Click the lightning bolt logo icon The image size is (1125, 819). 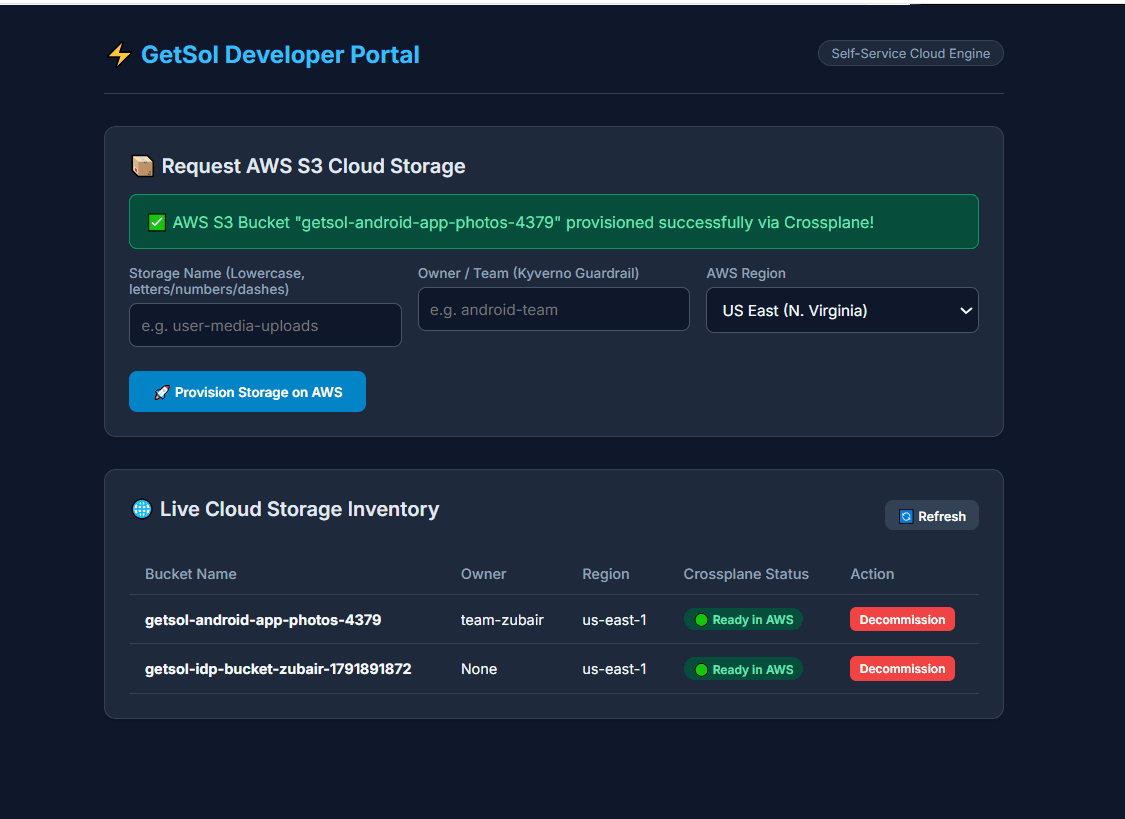pyautogui.click(x=119, y=55)
